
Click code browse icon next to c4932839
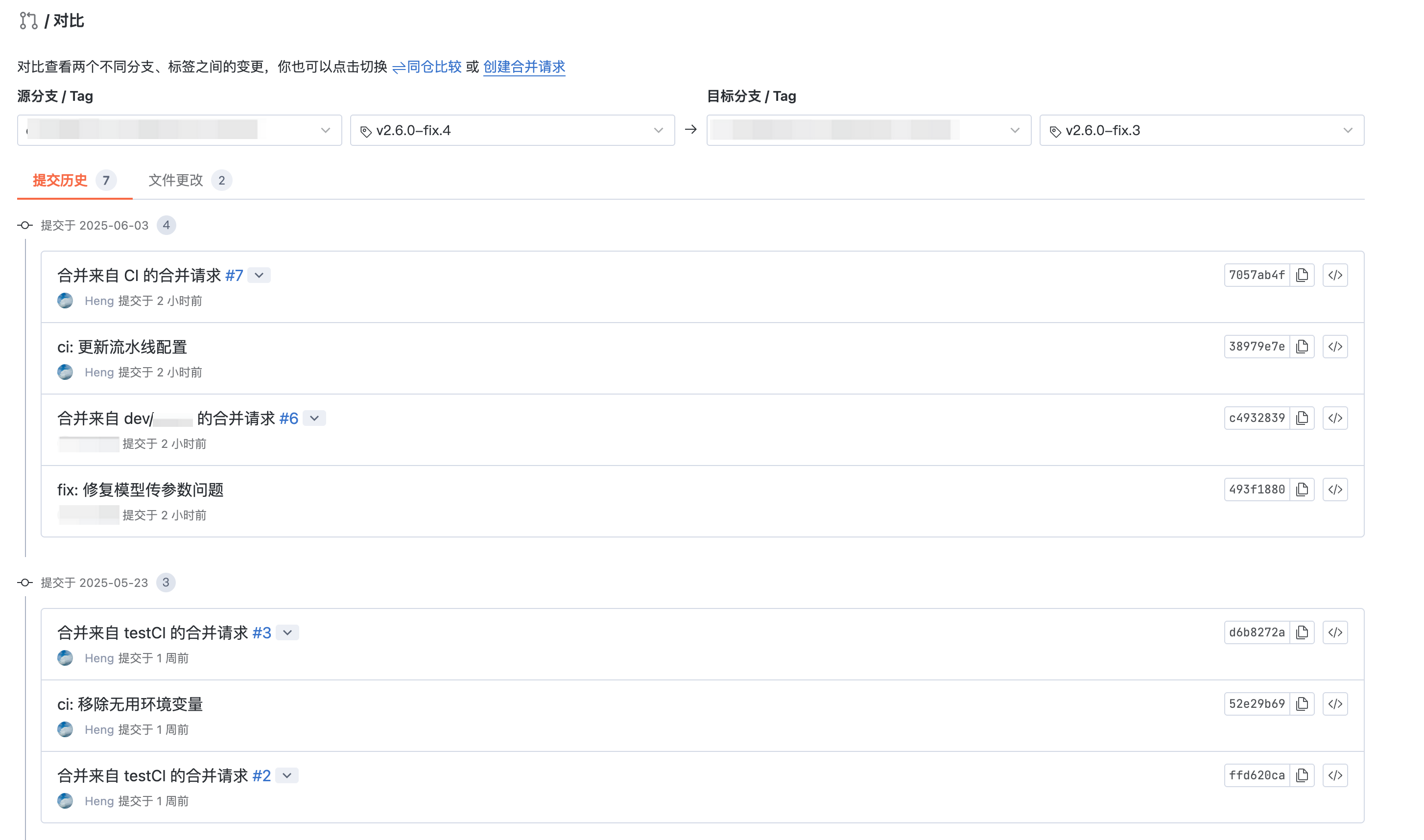[x=1335, y=418]
